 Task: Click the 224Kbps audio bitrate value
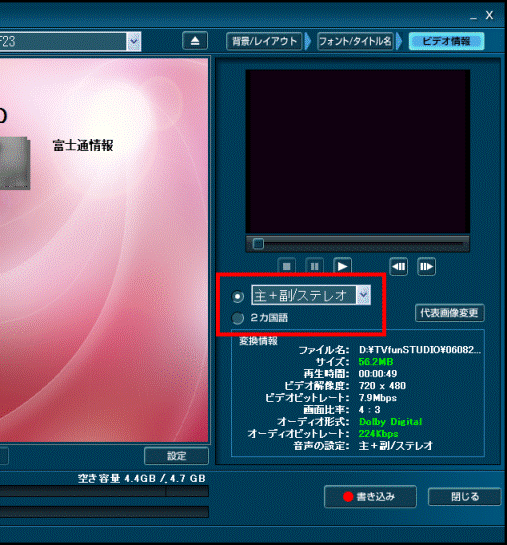tap(378, 434)
